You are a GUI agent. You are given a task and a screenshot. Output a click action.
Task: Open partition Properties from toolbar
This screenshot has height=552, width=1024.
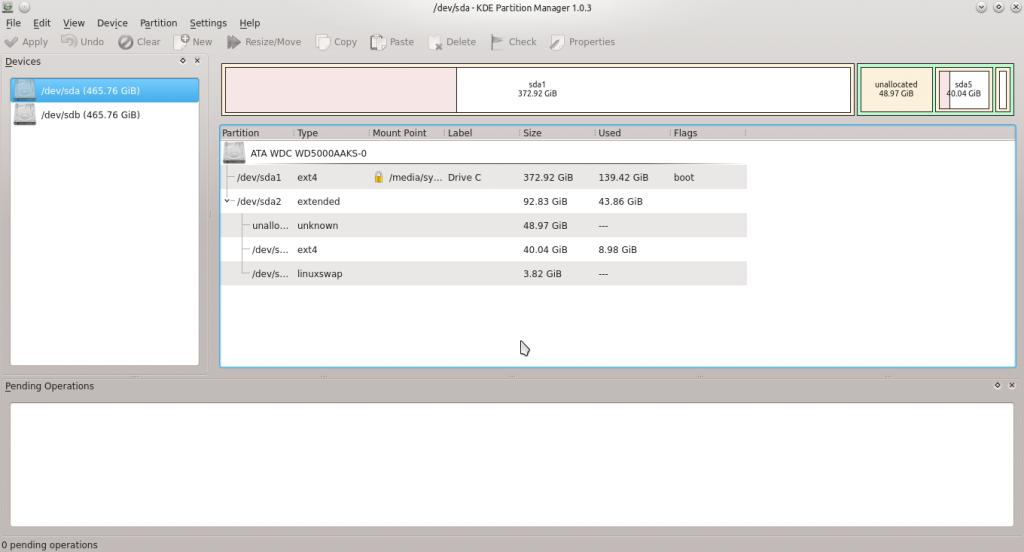click(557, 42)
